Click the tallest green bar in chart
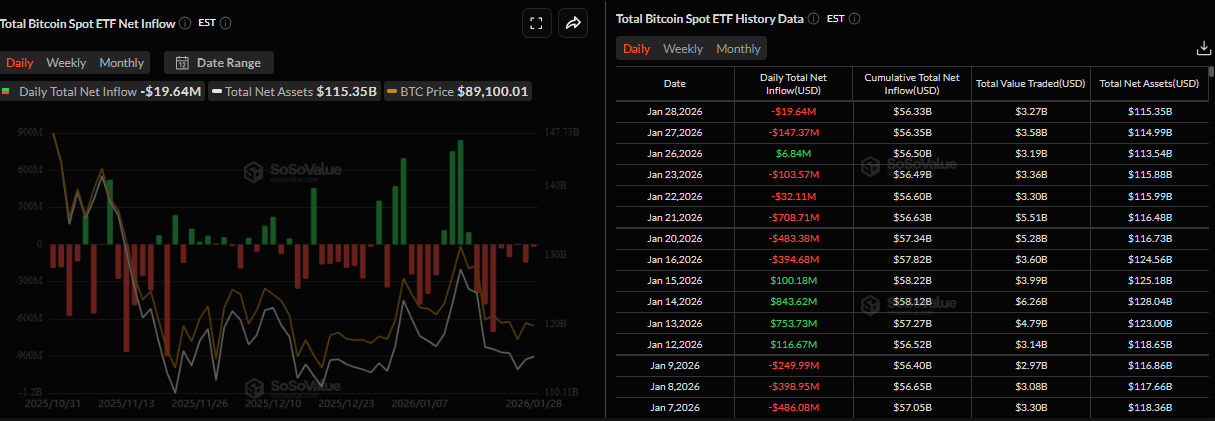Image resolution: width=1215 pixels, height=421 pixels. tap(460, 191)
